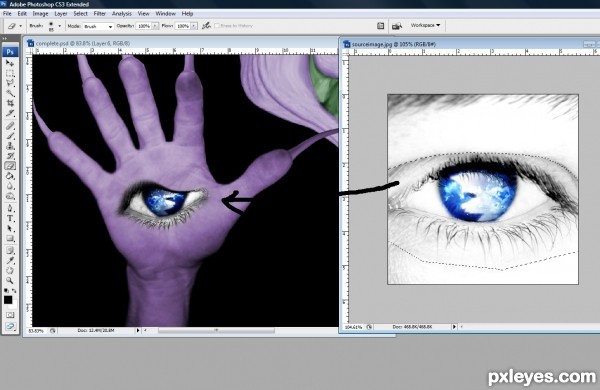Select the Dodge tool
600x390 pixels.
coord(10,196)
